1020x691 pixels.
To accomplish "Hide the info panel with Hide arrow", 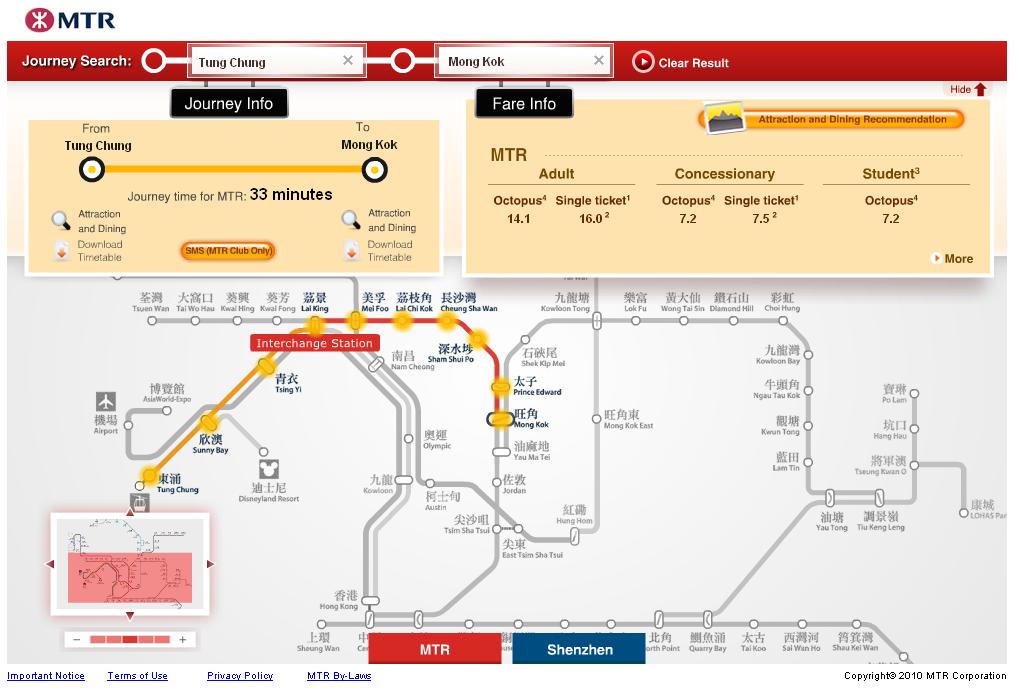I will (968, 89).
